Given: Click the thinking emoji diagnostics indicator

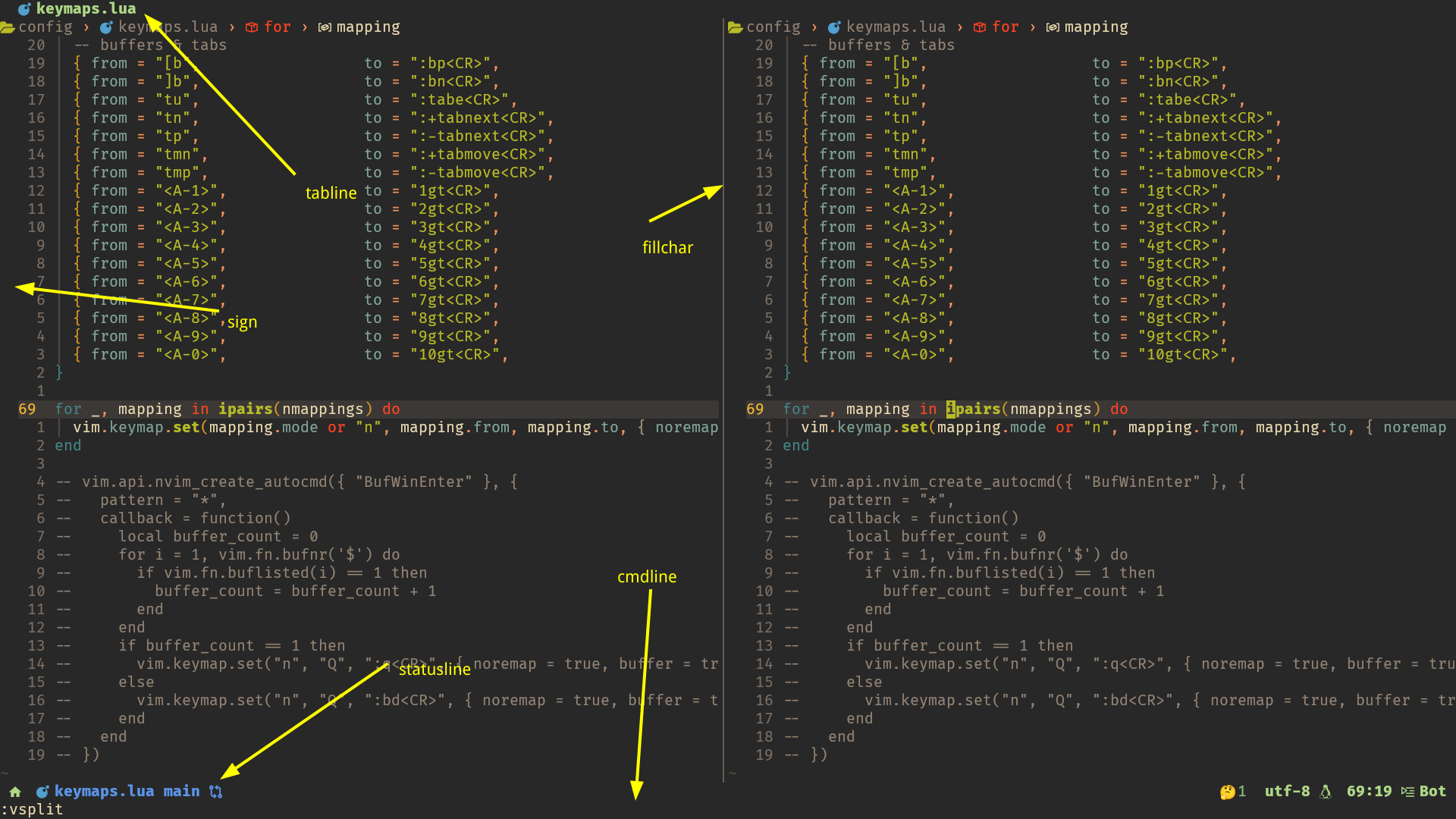Looking at the screenshot, I should [1227, 791].
